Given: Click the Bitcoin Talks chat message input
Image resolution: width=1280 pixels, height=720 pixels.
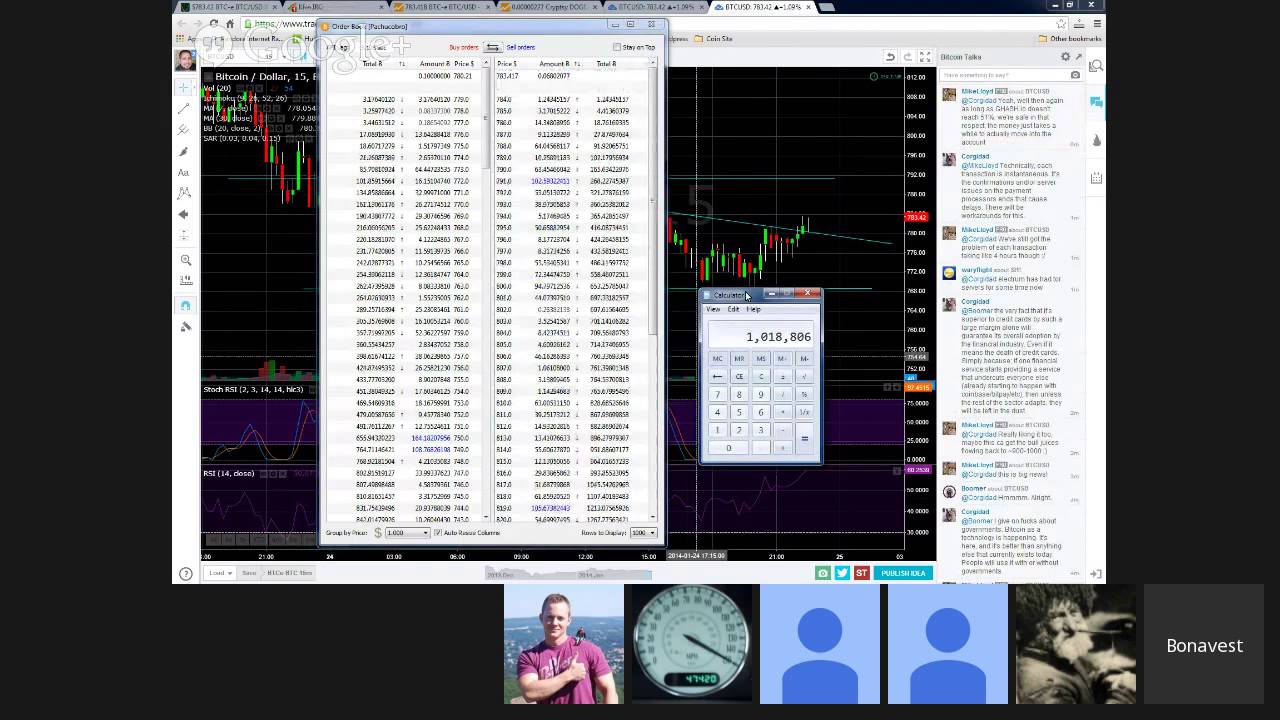Looking at the screenshot, I should point(1005,75).
